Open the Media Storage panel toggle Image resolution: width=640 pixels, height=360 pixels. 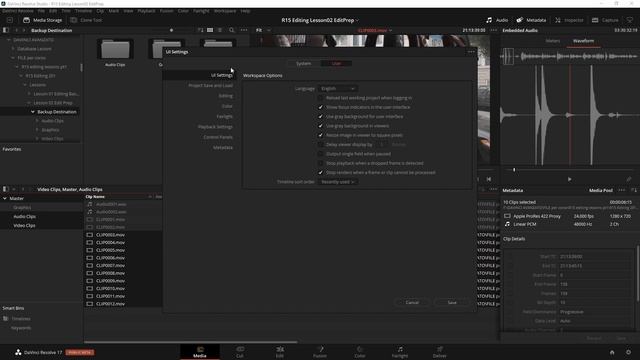42,20
